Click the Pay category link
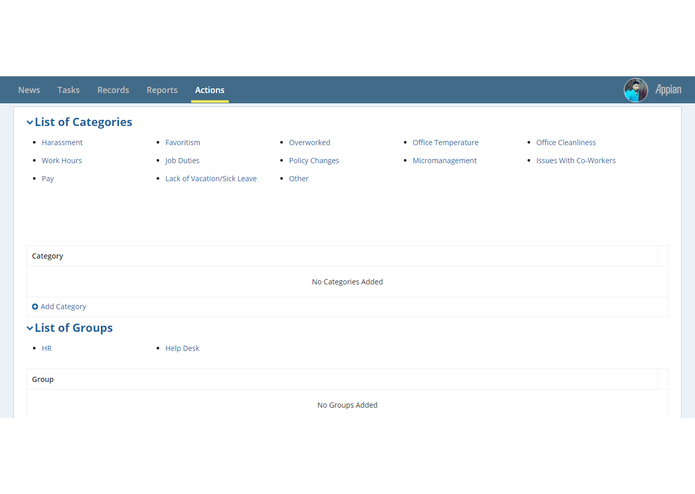This screenshot has height=494, width=695. coord(47,179)
